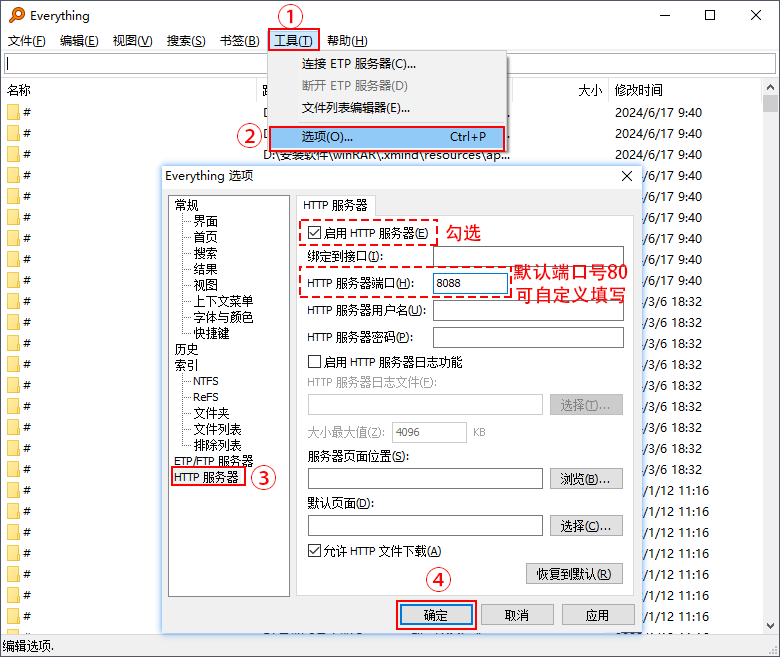Select 排除列表 in the options tree
Viewport: 780px width, 657px height.
(x=217, y=445)
